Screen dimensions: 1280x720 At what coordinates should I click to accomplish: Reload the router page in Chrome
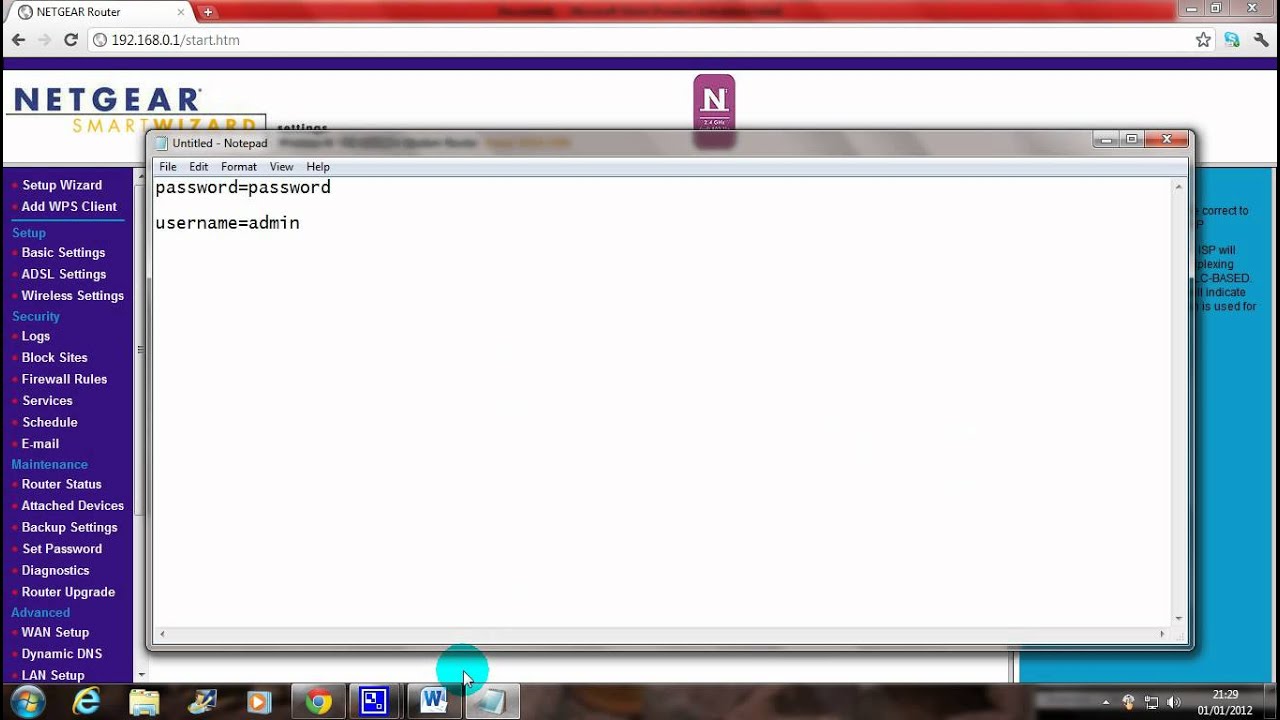[70, 40]
